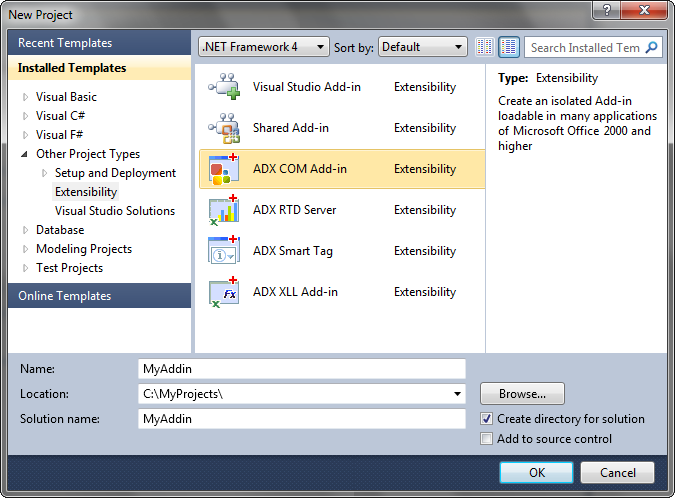
Task: Click the Solution name field
Action: coord(302,419)
